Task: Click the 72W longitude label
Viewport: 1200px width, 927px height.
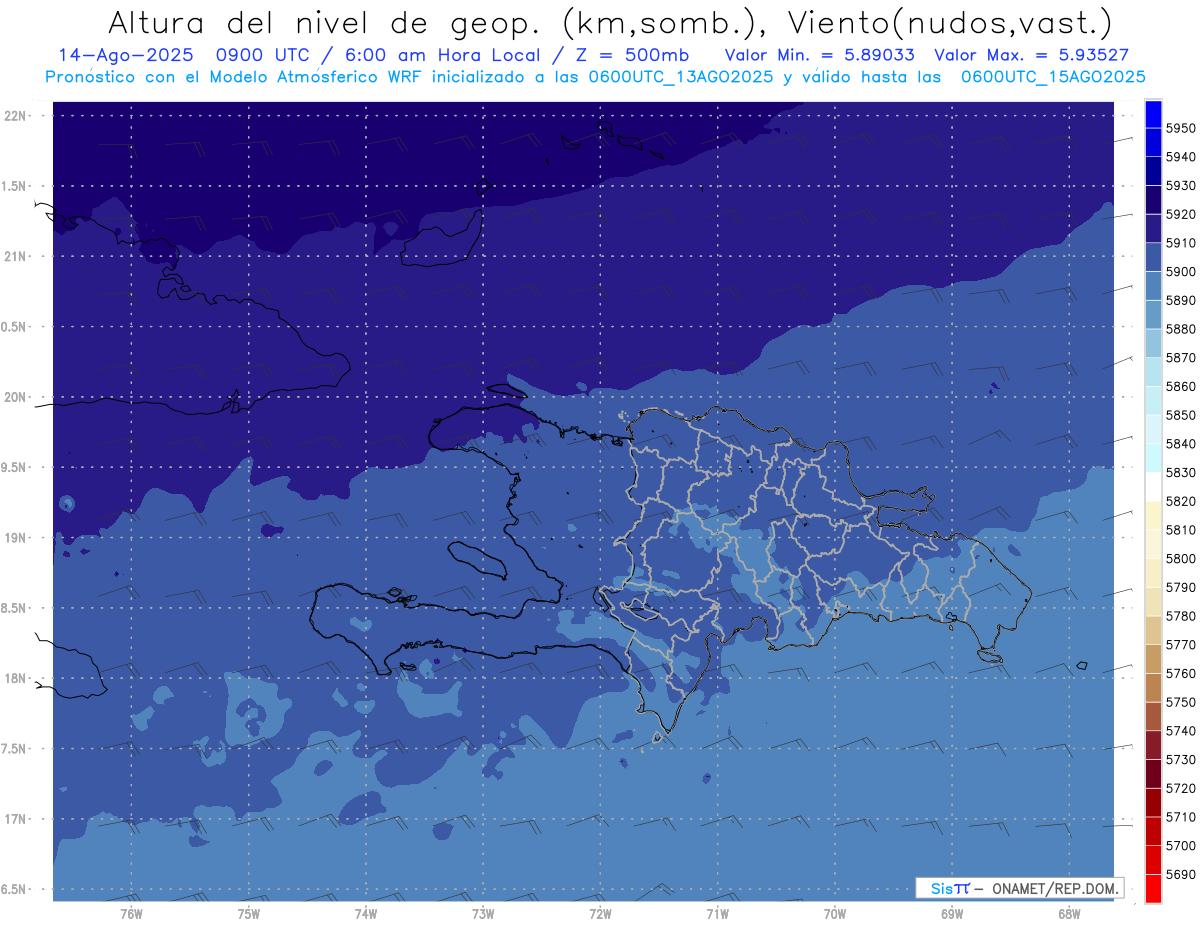Action: tap(600, 914)
